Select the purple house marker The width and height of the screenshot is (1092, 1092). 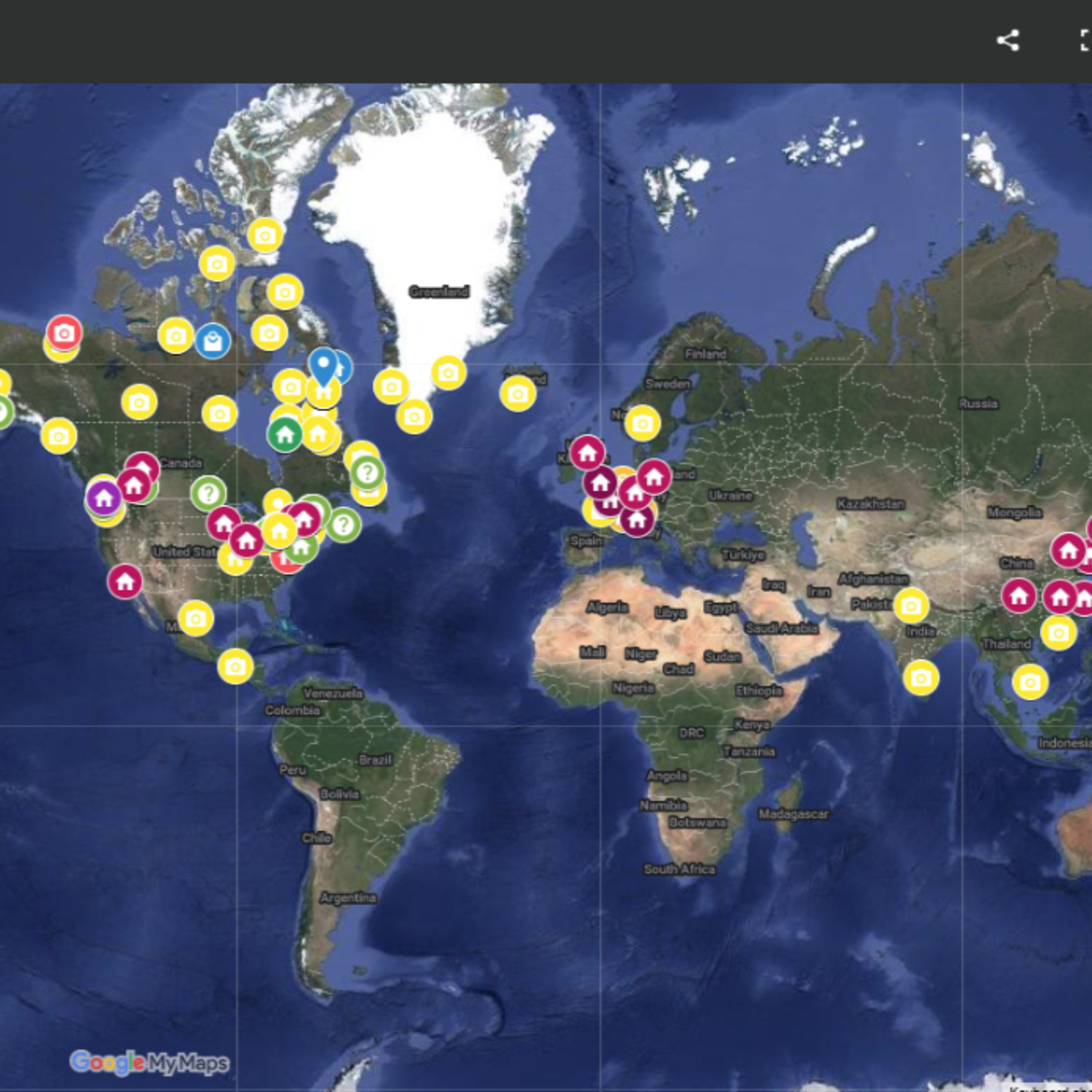coord(104,499)
